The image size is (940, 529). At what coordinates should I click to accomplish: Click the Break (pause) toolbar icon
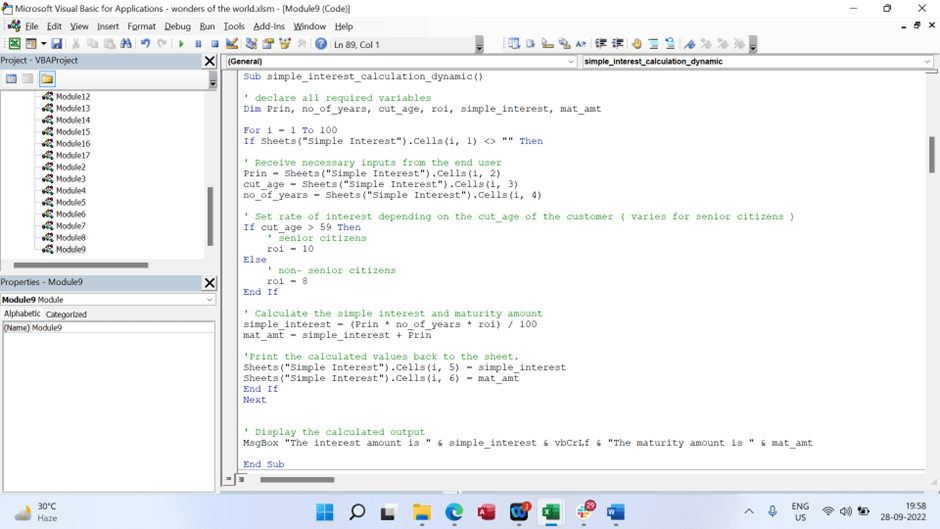click(x=198, y=44)
